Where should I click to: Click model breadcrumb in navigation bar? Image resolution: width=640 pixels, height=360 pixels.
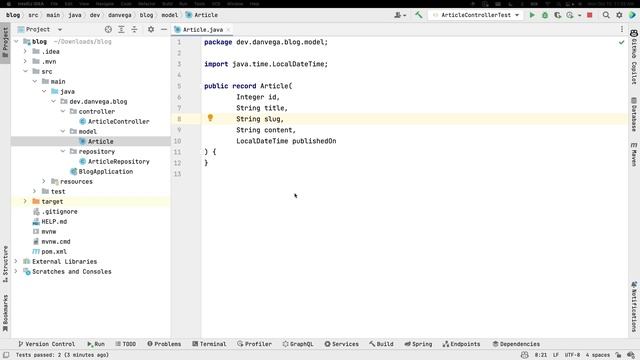[169, 15]
